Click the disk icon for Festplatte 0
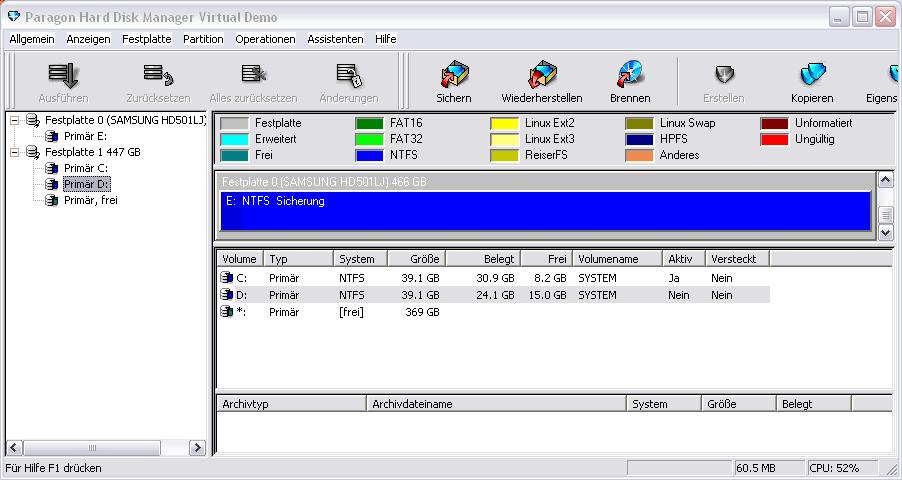902x480 pixels. tap(33, 120)
